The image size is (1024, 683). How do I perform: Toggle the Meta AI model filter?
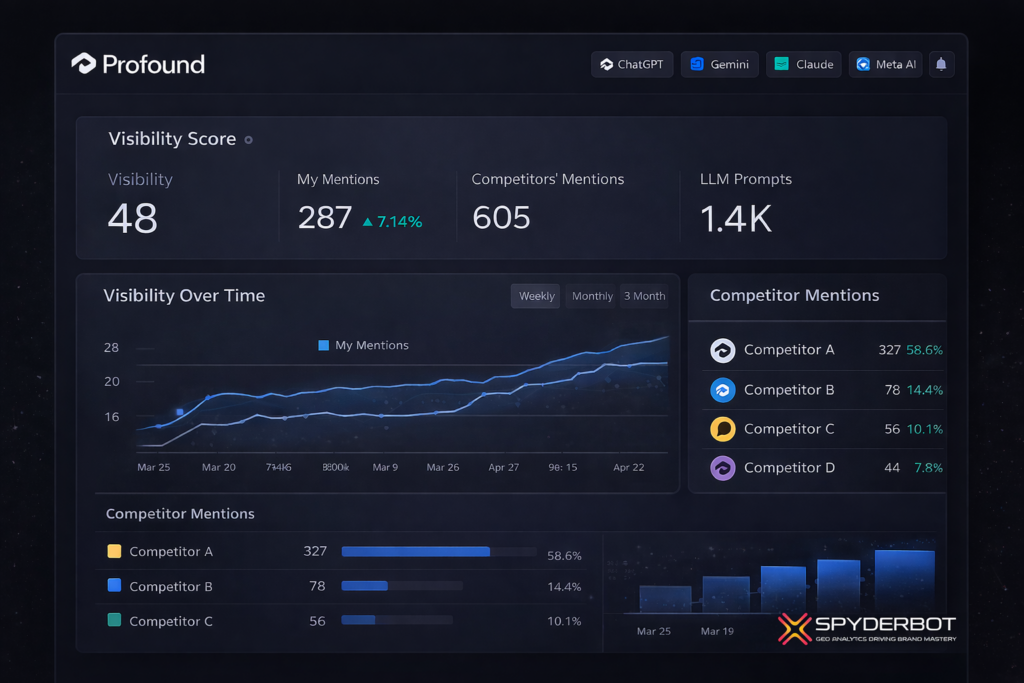coord(885,64)
